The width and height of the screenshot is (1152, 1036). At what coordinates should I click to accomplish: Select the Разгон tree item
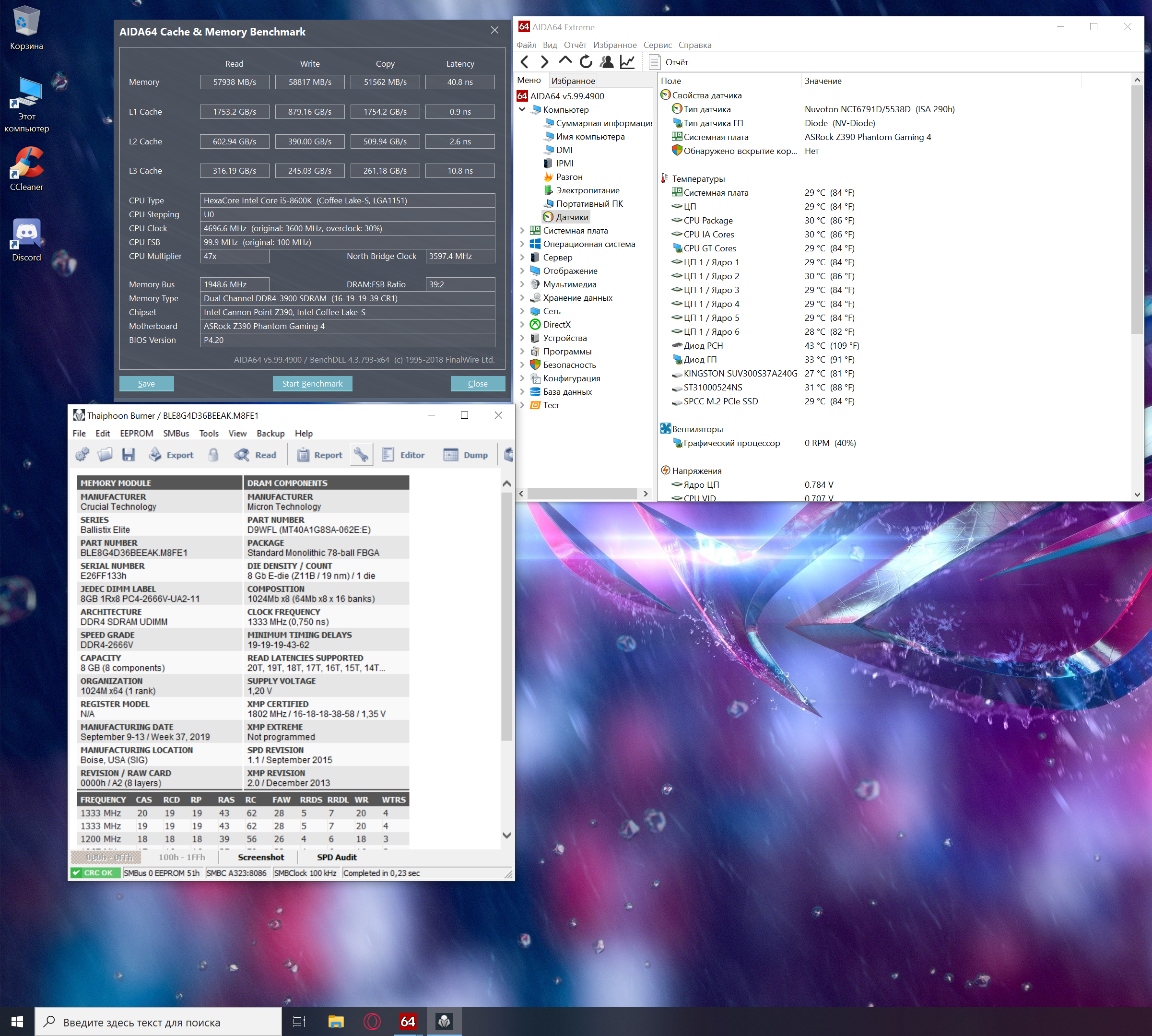(x=569, y=177)
